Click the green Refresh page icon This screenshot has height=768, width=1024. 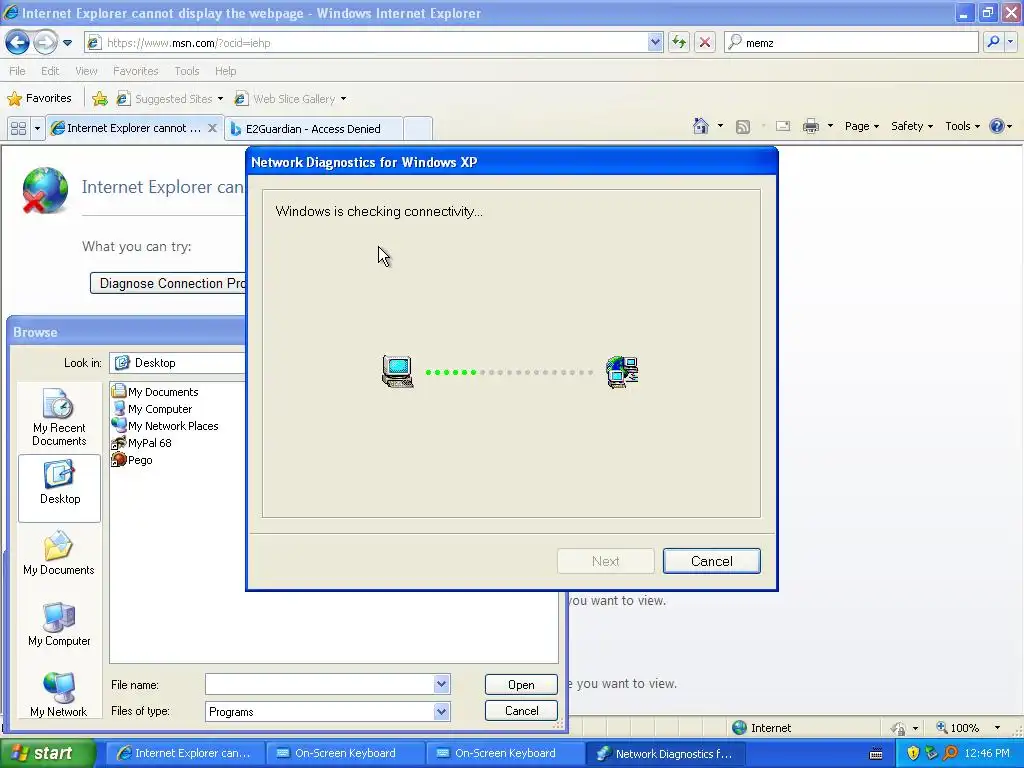pyautogui.click(x=679, y=43)
